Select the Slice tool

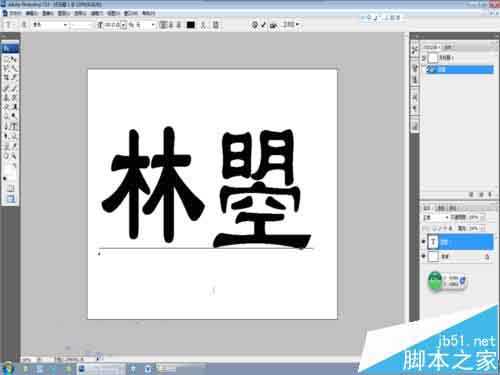[x=14, y=77]
